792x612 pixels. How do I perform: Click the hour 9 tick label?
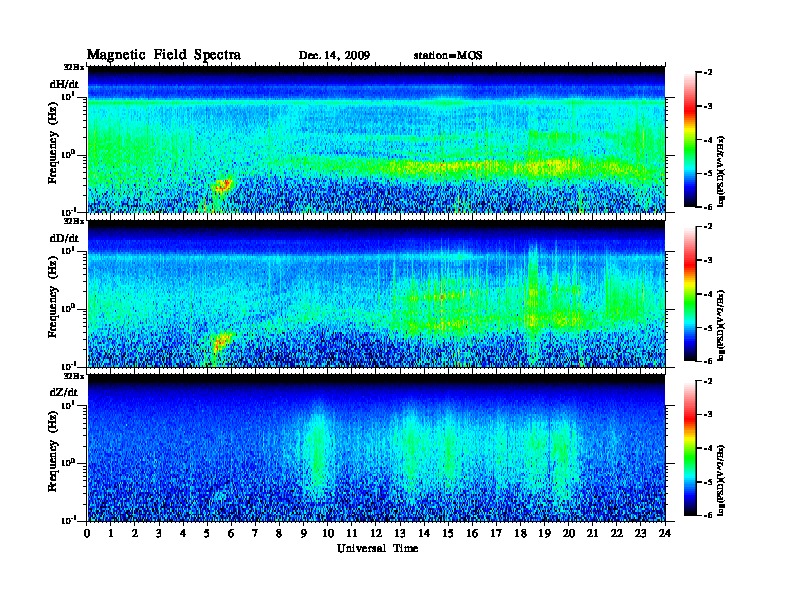coord(304,533)
